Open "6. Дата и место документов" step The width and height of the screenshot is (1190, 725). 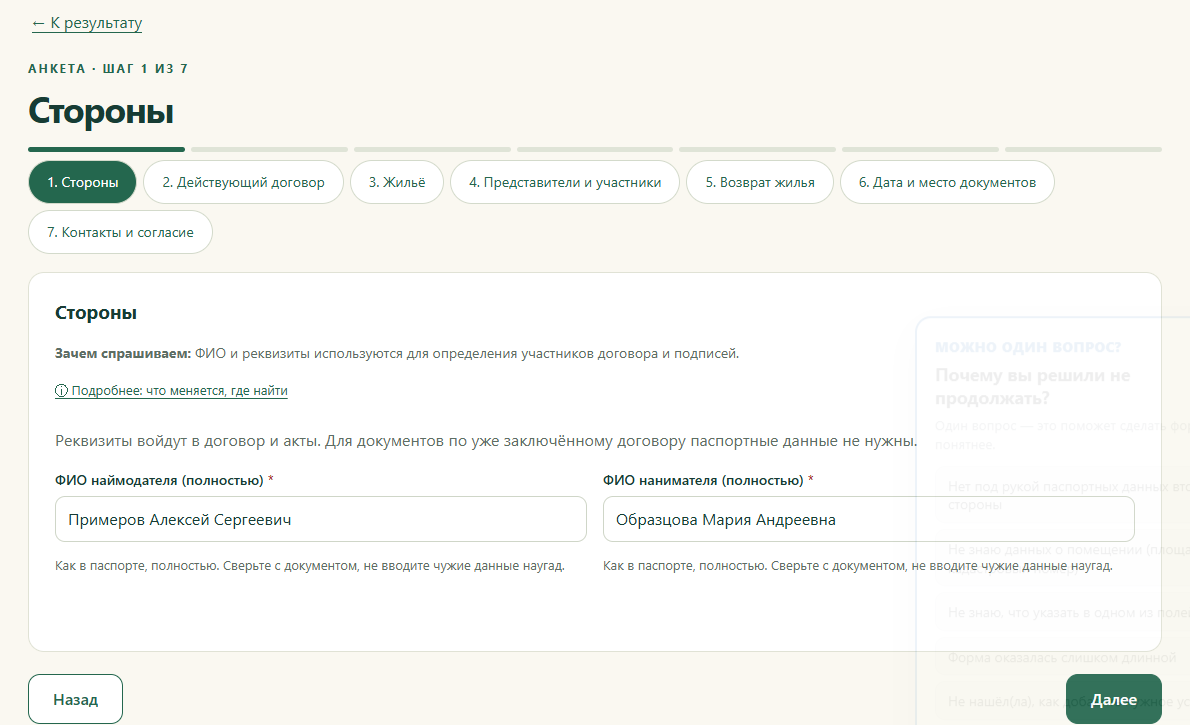pos(947,182)
